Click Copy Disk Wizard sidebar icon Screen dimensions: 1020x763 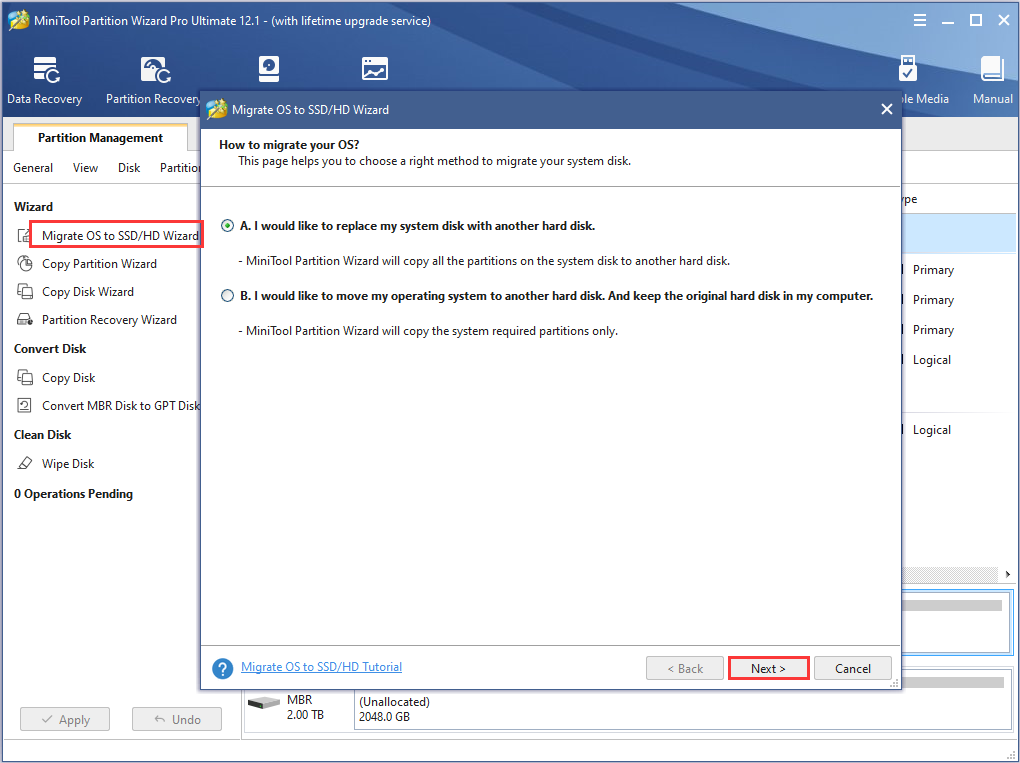(x=25, y=291)
